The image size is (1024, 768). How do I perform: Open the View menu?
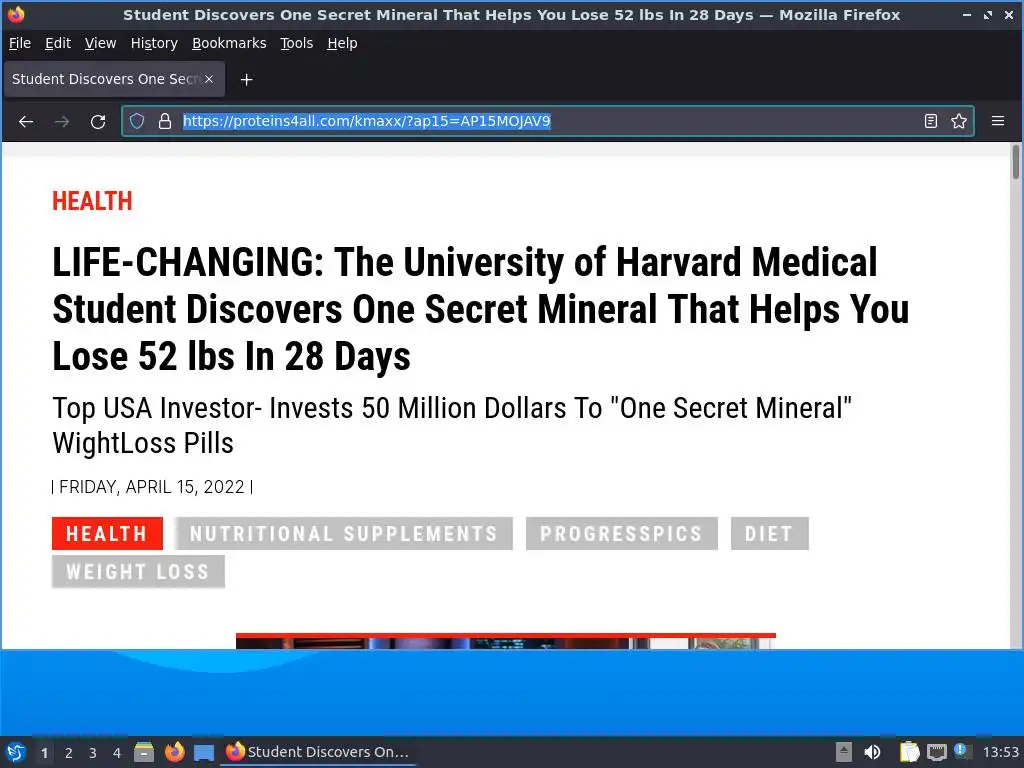(x=101, y=43)
